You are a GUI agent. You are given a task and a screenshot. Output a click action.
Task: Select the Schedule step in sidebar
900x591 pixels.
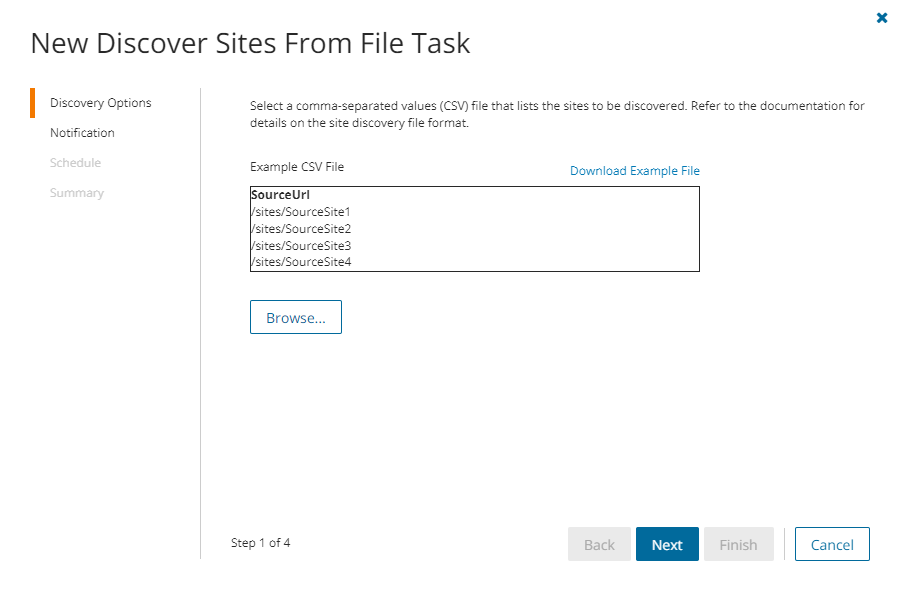click(75, 163)
